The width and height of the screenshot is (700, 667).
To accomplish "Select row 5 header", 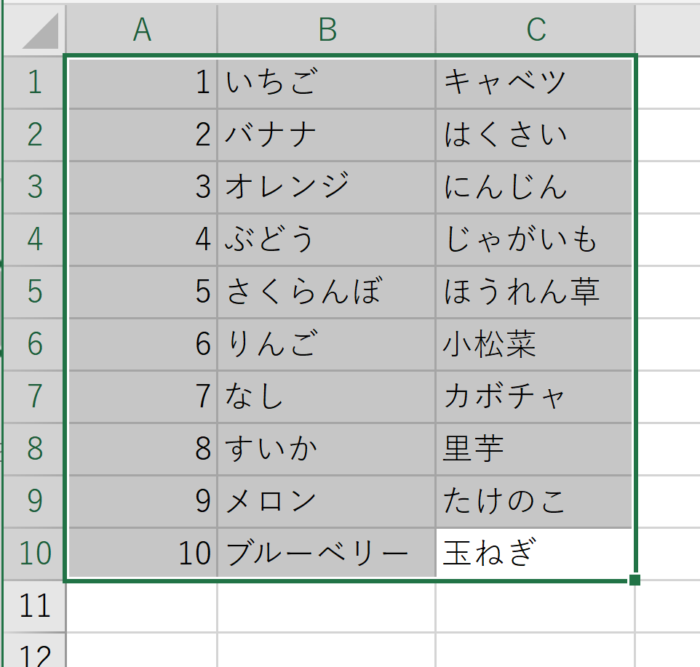I will [34, 291].
